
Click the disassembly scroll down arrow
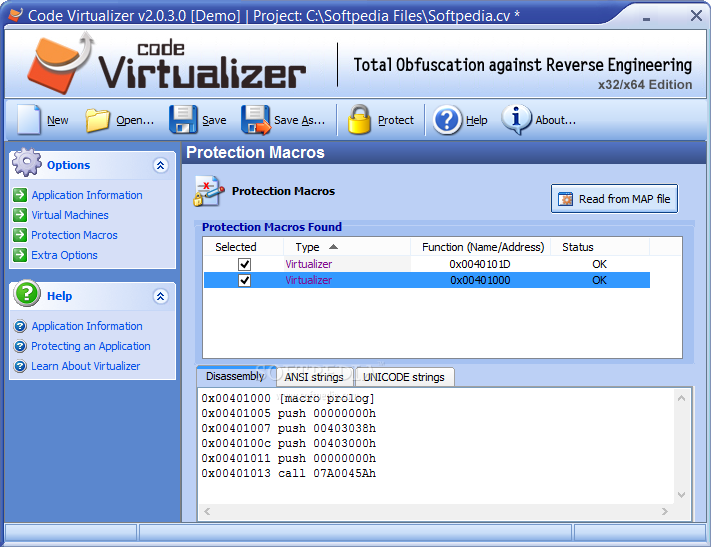[681, 494]
